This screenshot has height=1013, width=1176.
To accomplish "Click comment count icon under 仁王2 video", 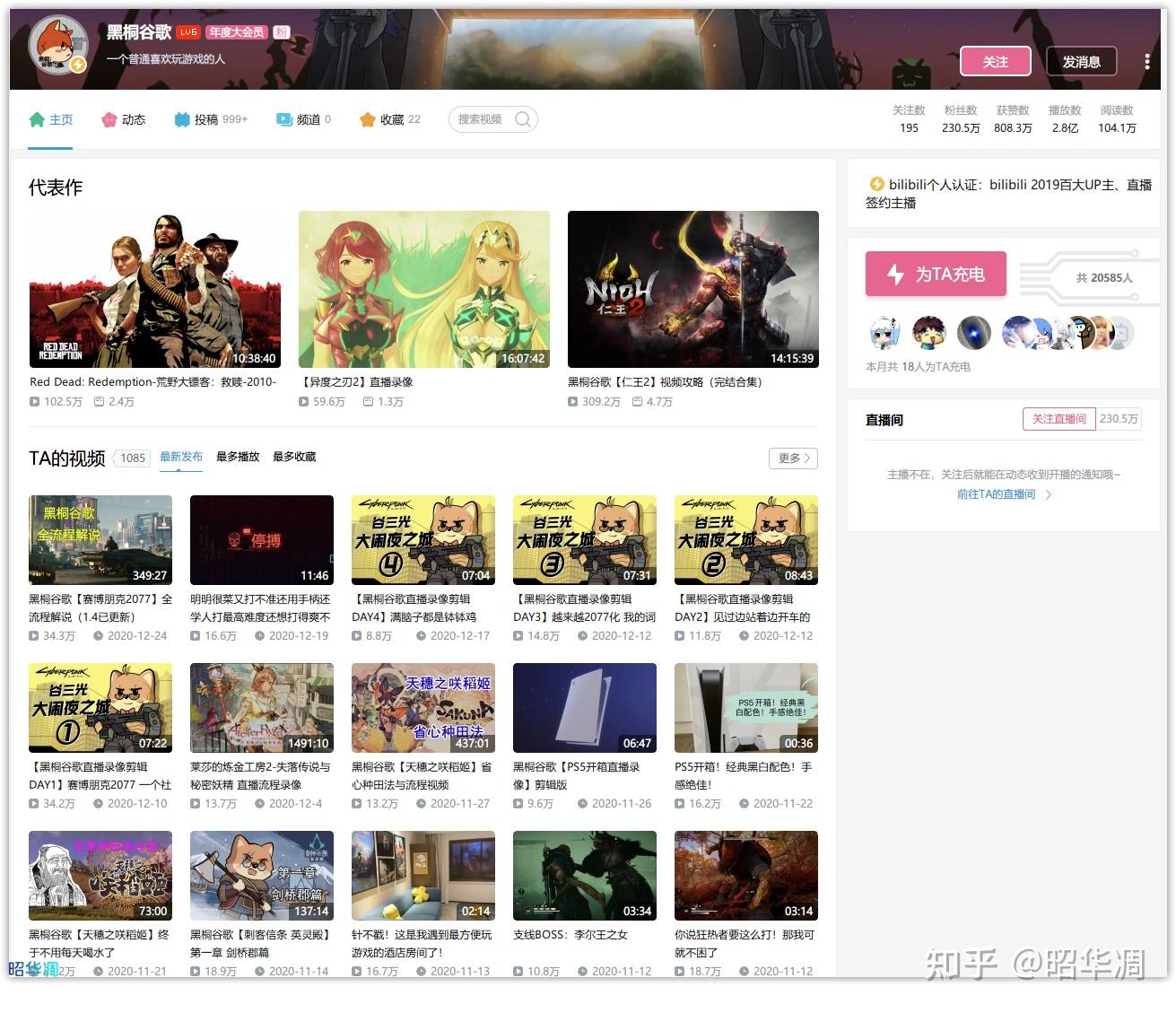I will click(637, 402).
